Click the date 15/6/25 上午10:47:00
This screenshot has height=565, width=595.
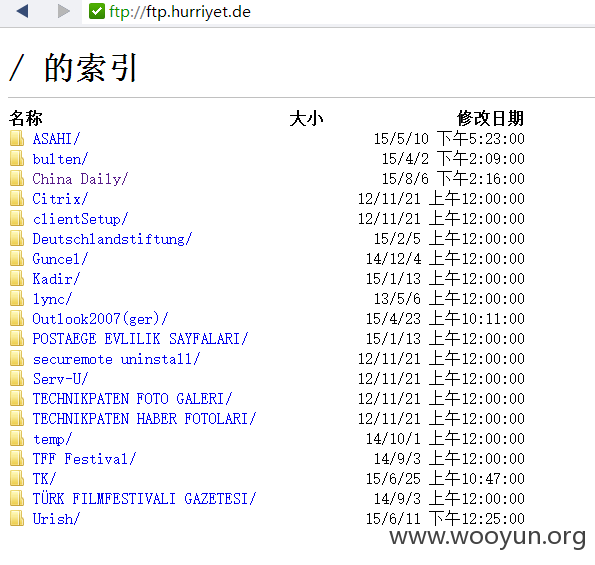pyautogui.click(x=445, y=479)
